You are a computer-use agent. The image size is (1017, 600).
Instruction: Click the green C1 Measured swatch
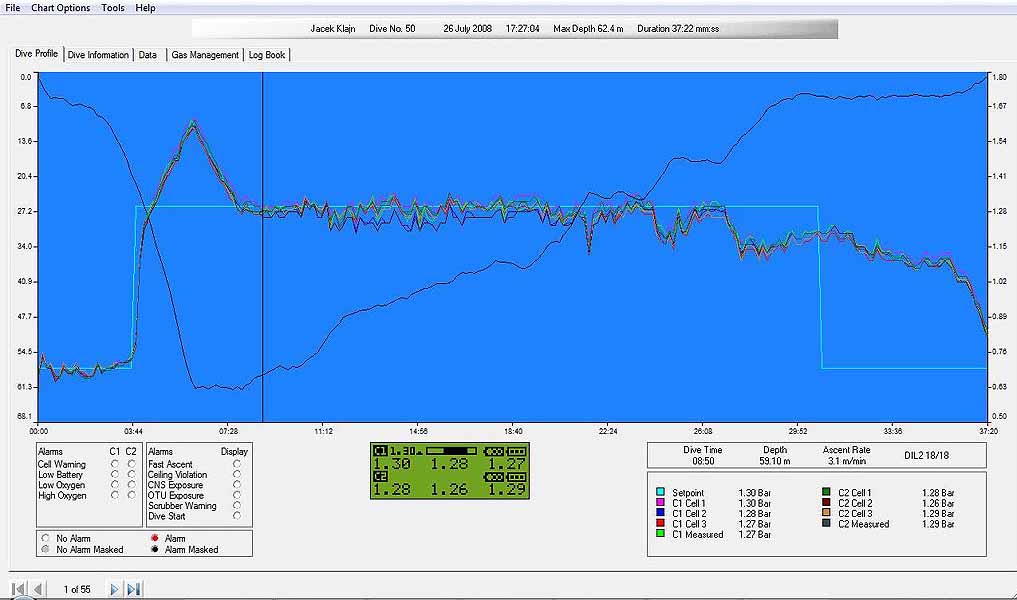[x=660, y=533]
